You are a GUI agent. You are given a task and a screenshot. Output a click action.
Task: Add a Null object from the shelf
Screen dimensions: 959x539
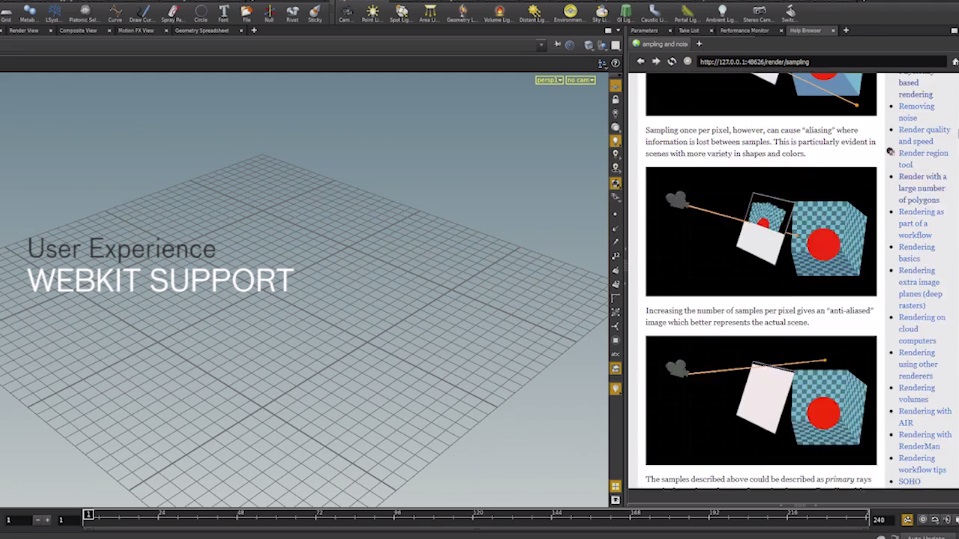[269, 12]
